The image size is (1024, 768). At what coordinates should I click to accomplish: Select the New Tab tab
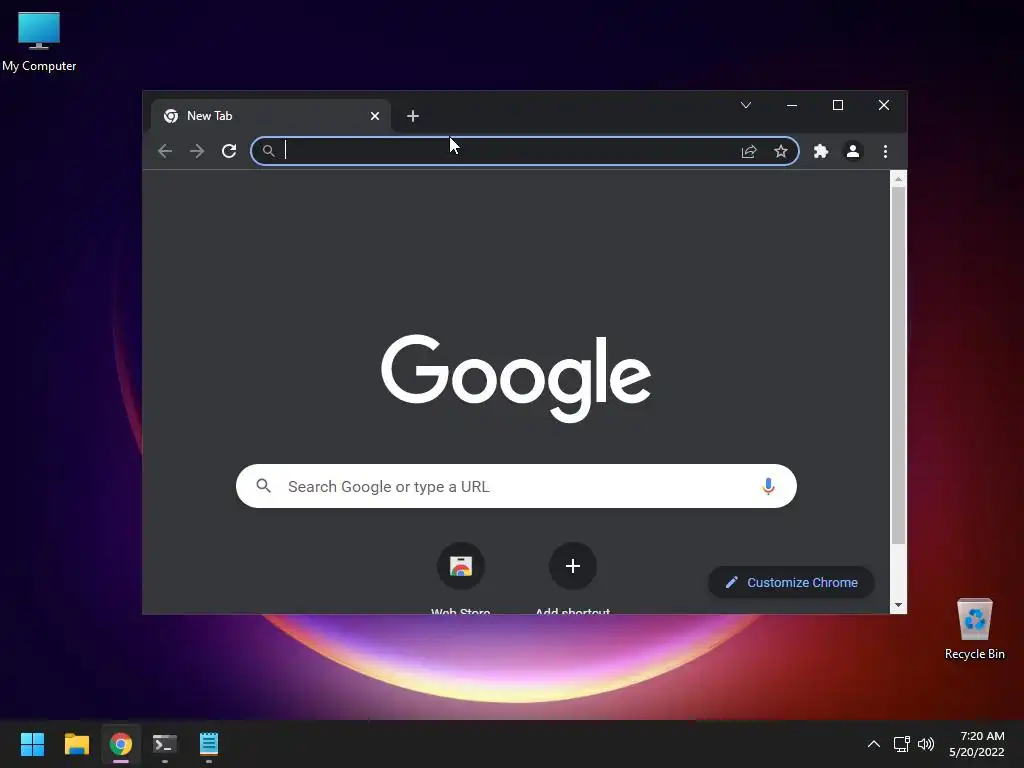pos(271,116)
